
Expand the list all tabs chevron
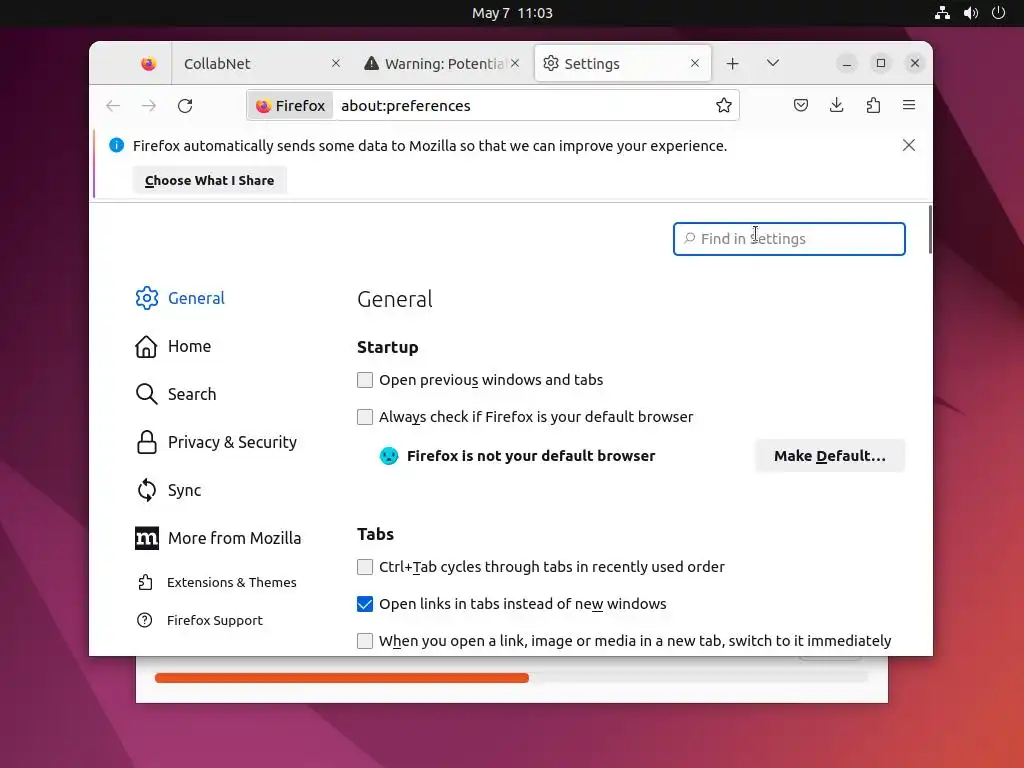tap(773, 63)
